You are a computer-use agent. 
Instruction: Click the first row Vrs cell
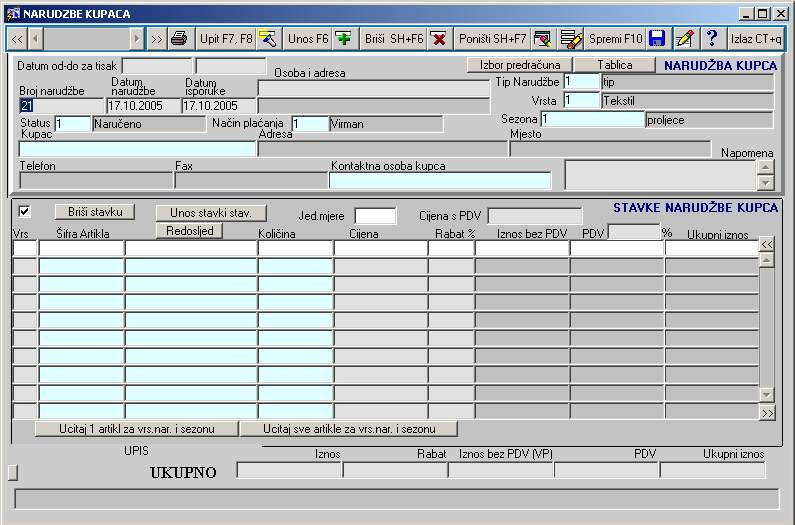click(25, 248)
